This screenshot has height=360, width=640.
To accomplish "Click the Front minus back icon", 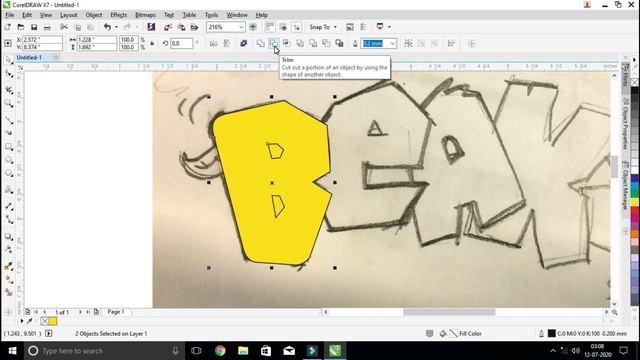I will tap(313, 43).
